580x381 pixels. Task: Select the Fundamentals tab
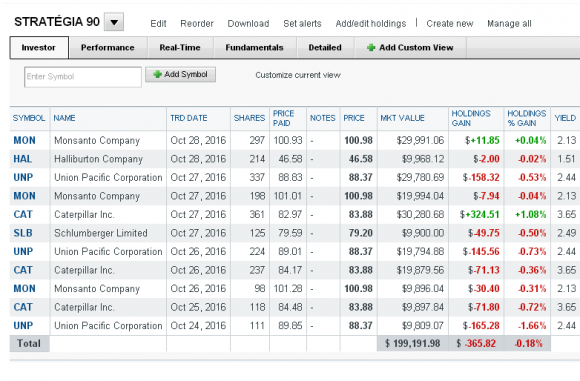point(254,47)
